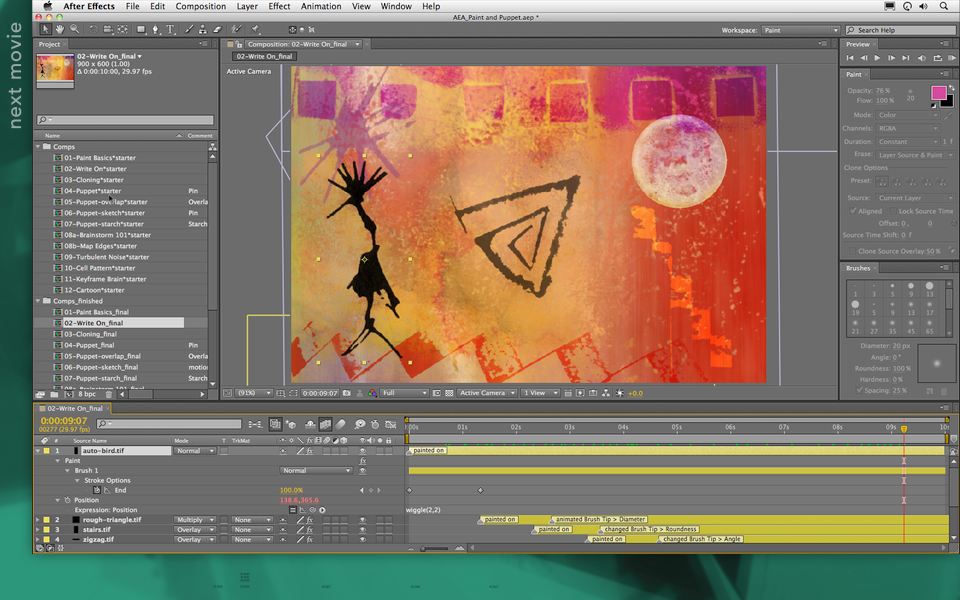
Task: Click the pink foreground color swatch
Action: coord(939,92)
